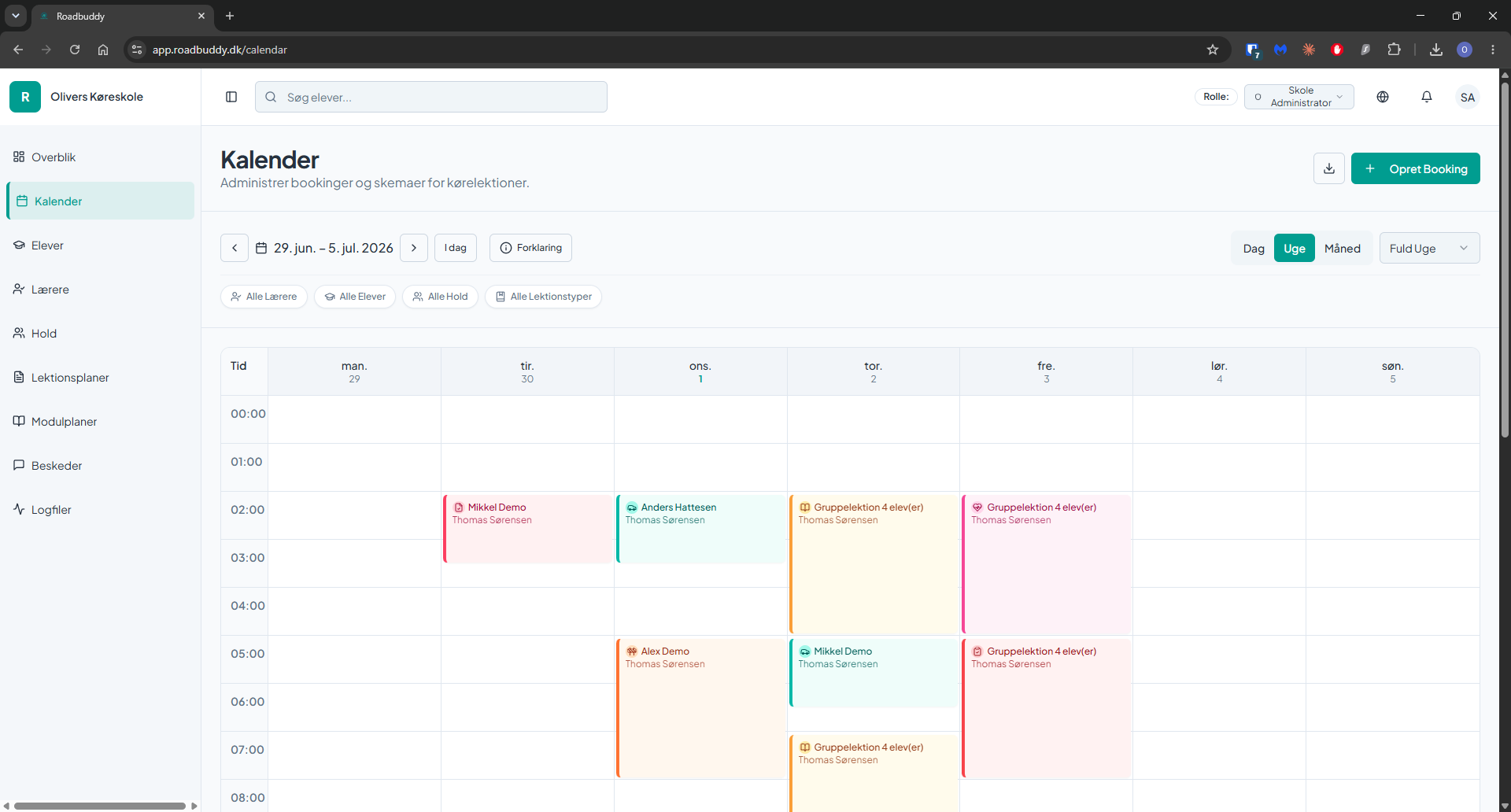Open Skole Administrator role dropdown
This screenshot has width=1511, height=812.
[x=1299, y=97]
